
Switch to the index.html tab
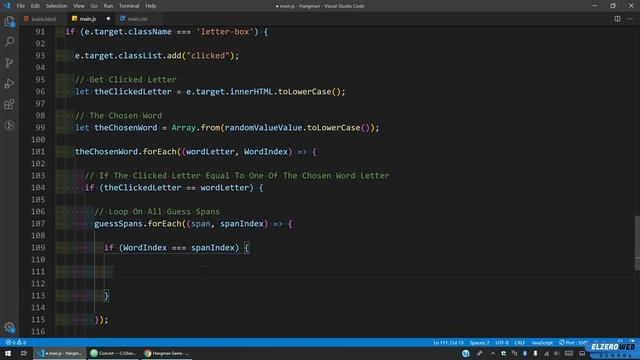click(43, 19)
